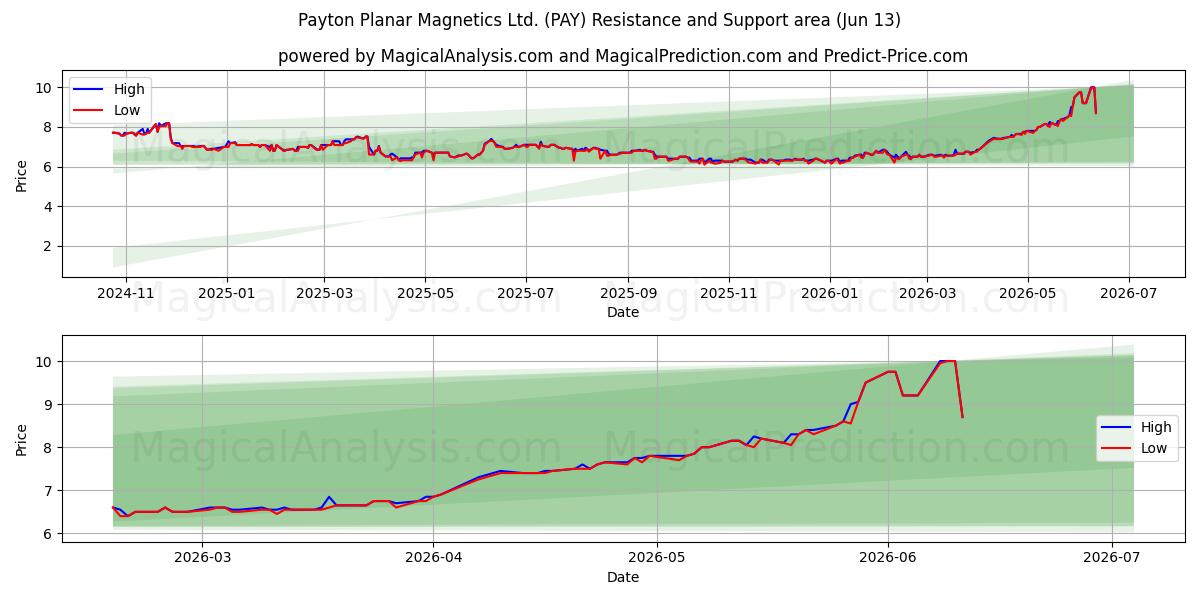1200x600 pixels.
Task: Click the top chart 'Price' axis label
Action: [x=22, y=174]
